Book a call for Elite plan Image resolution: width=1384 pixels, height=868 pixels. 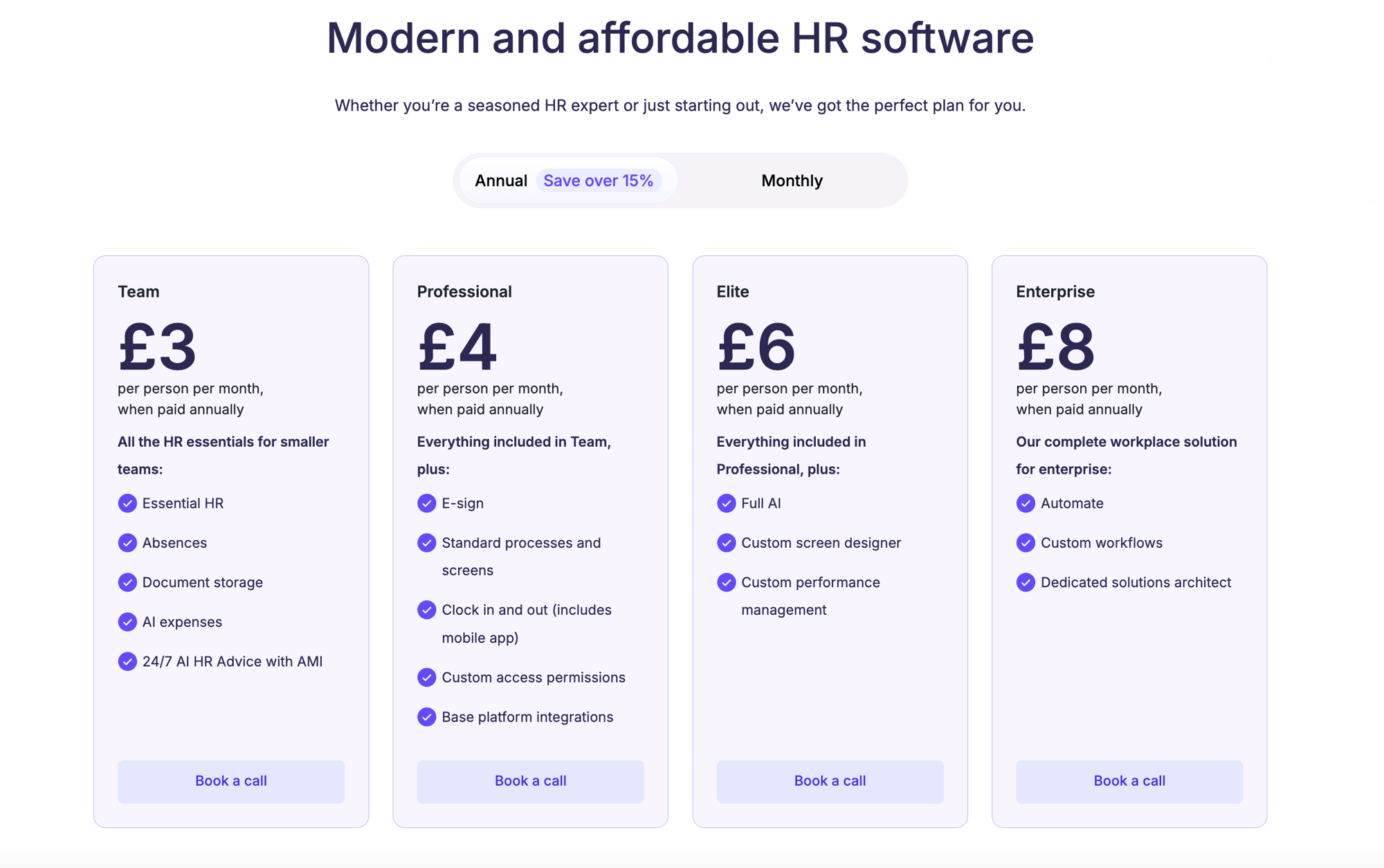coord(830,781)
